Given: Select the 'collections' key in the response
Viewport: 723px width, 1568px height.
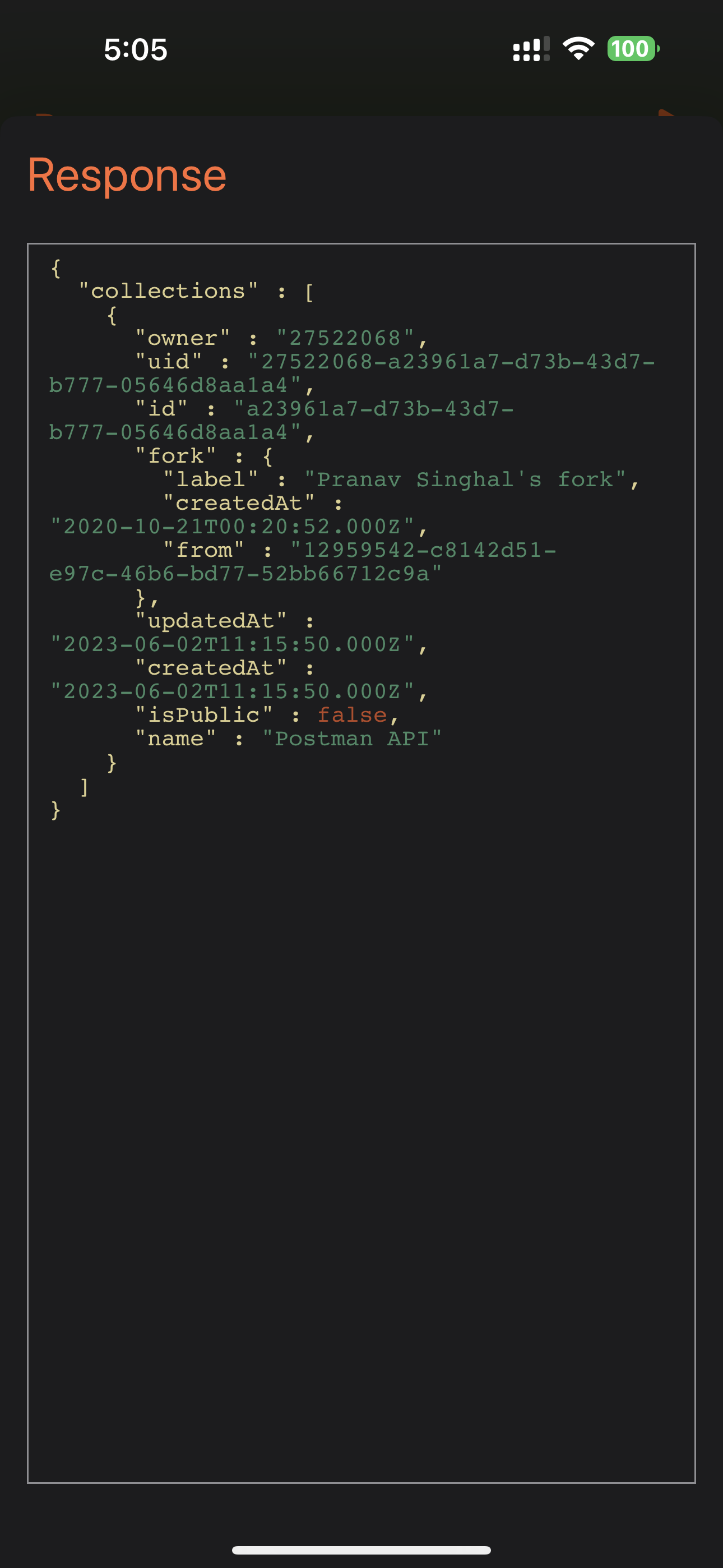Looking at the screenshot, I should [x=168, y=291].
